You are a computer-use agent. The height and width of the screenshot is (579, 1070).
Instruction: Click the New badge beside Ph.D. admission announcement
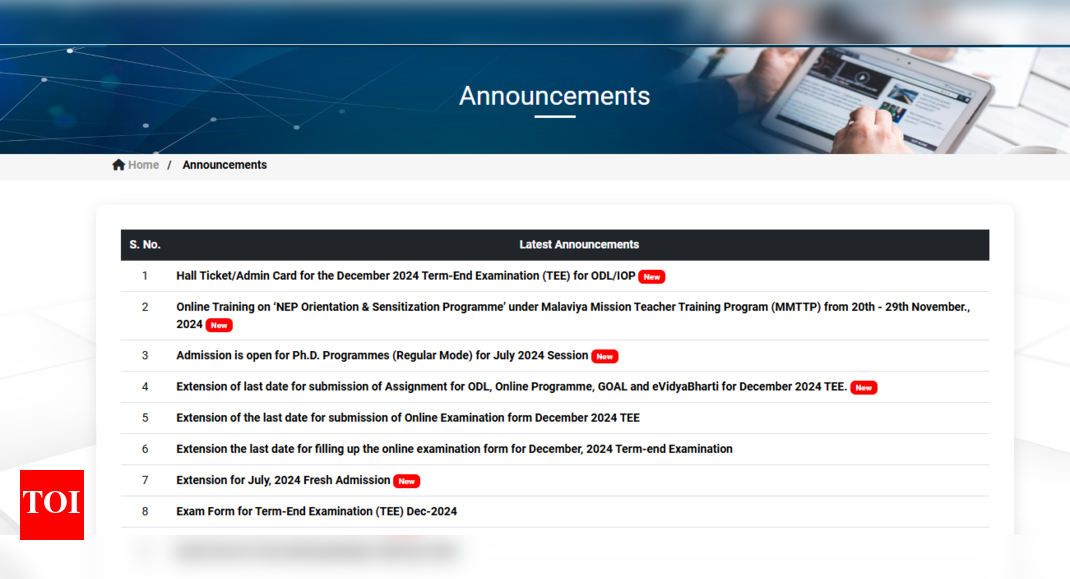point(605,356)
